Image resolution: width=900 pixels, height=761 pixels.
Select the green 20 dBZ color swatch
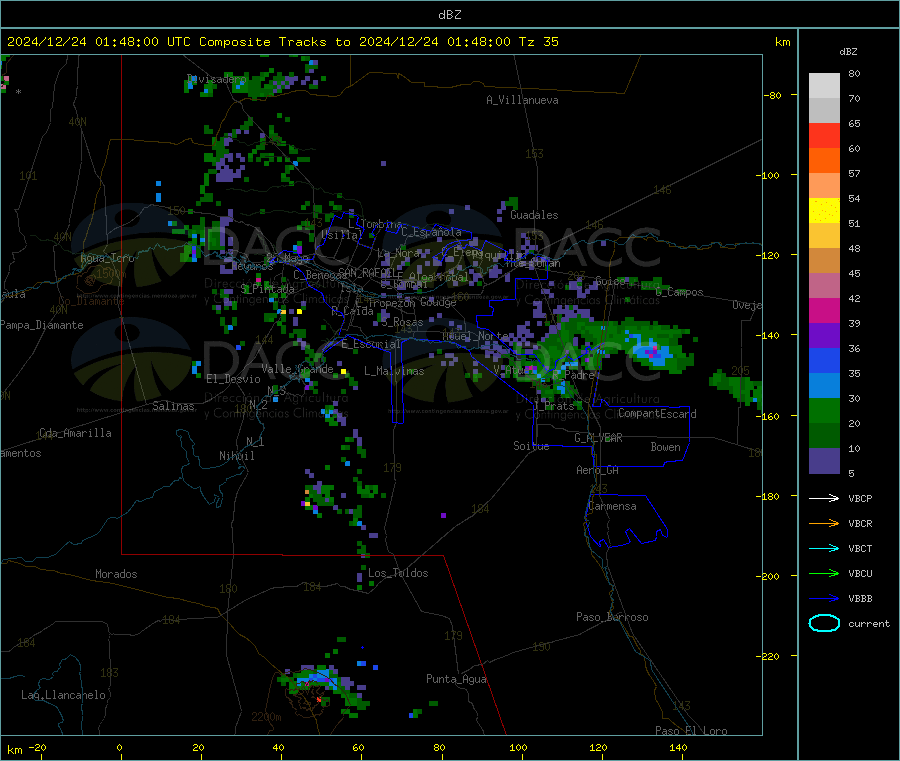click(x=824, y=410)
